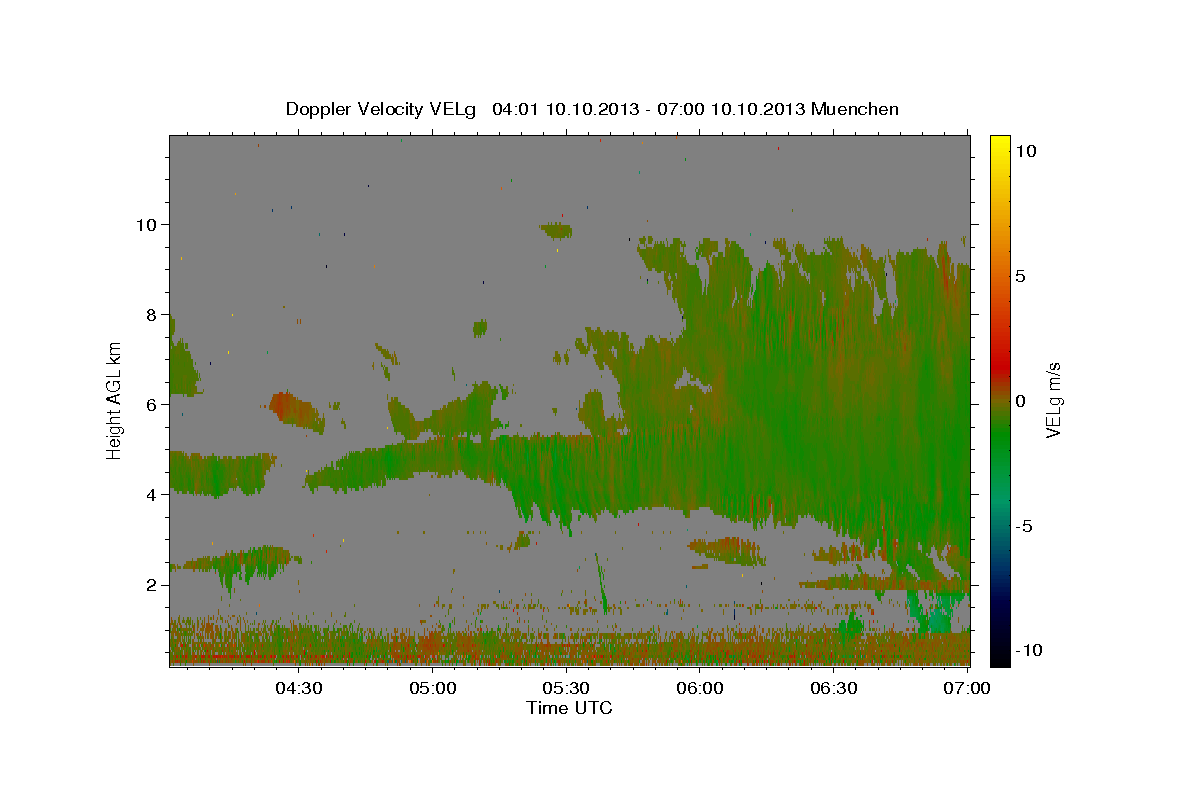Click the 'Time UTC' axis label
This screenshot has height=800, width=1200.
569,708
